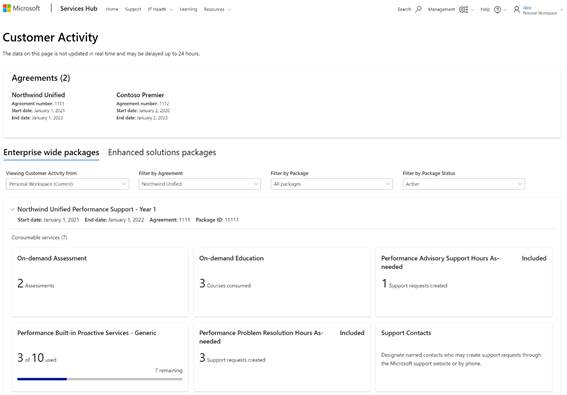This screenshot has height=395, width=567.
Task: Switch to Enhanced solutions packages tab
Action: click(x=162, y=152)
